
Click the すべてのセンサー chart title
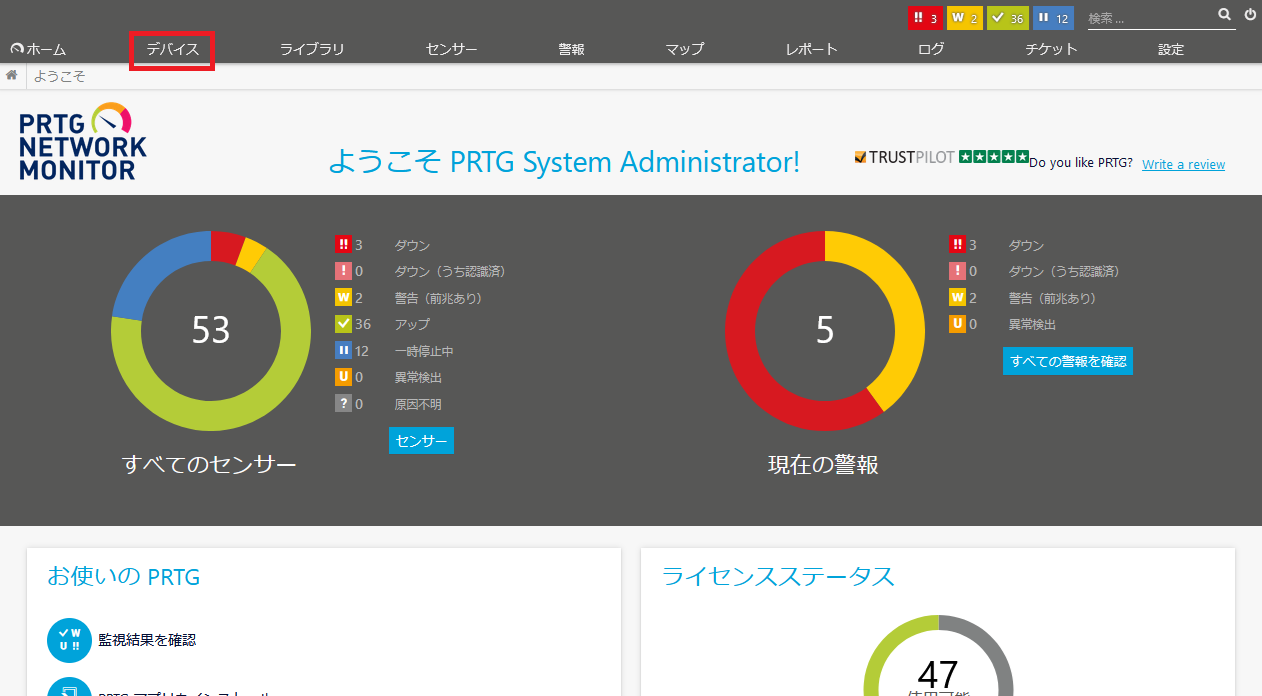pyautogui.click(x=210, y=464)
